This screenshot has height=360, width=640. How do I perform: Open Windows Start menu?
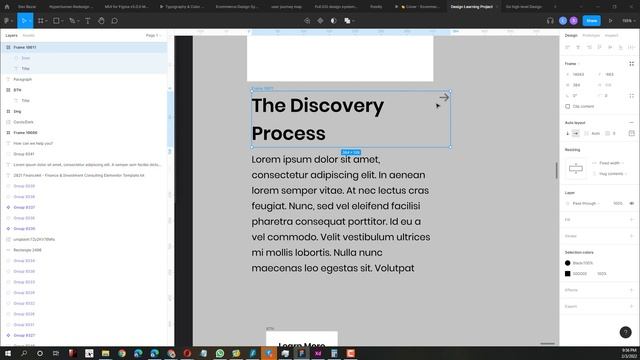tap(7, 353)
